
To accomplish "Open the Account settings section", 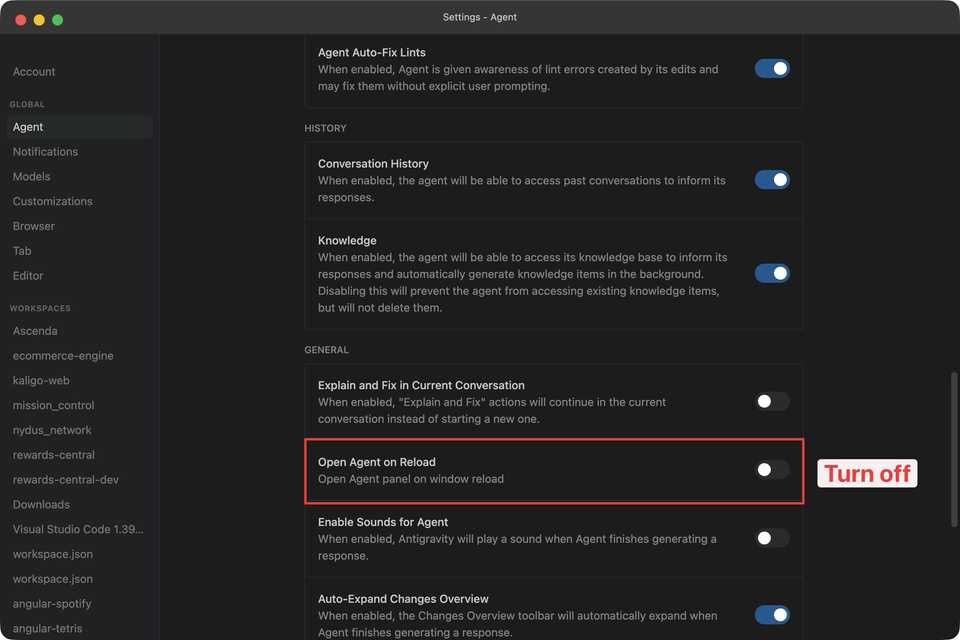I will [34, 71].
